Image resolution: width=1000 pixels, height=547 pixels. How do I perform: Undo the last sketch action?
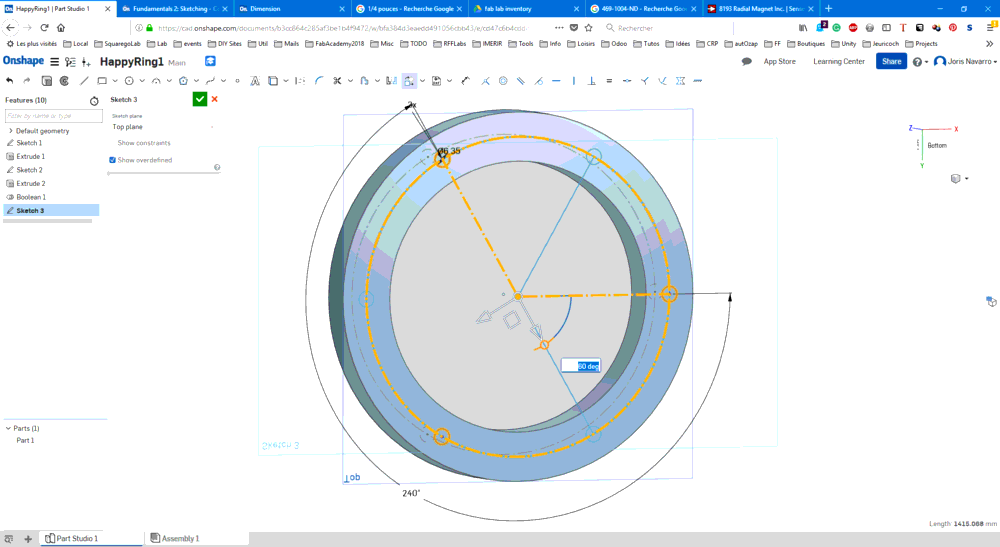[10, 81]
